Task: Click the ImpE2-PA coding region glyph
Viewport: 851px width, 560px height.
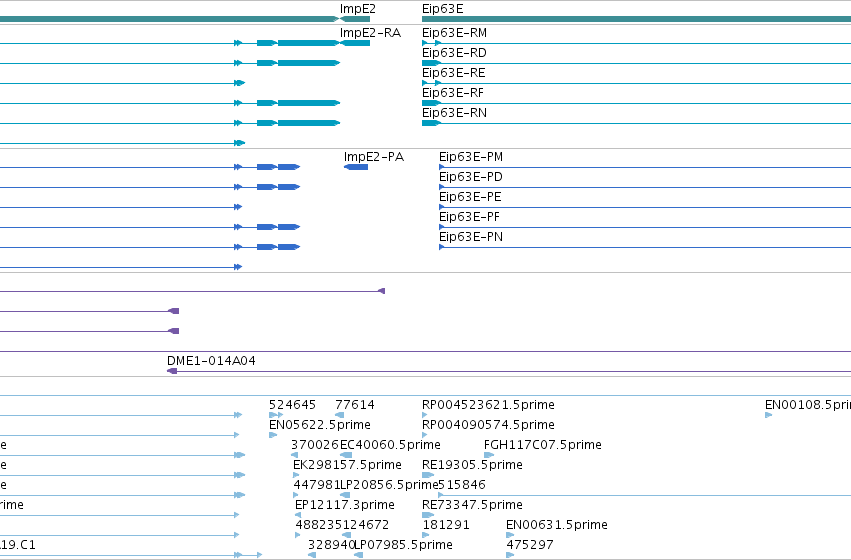Action: click(356, 167)
